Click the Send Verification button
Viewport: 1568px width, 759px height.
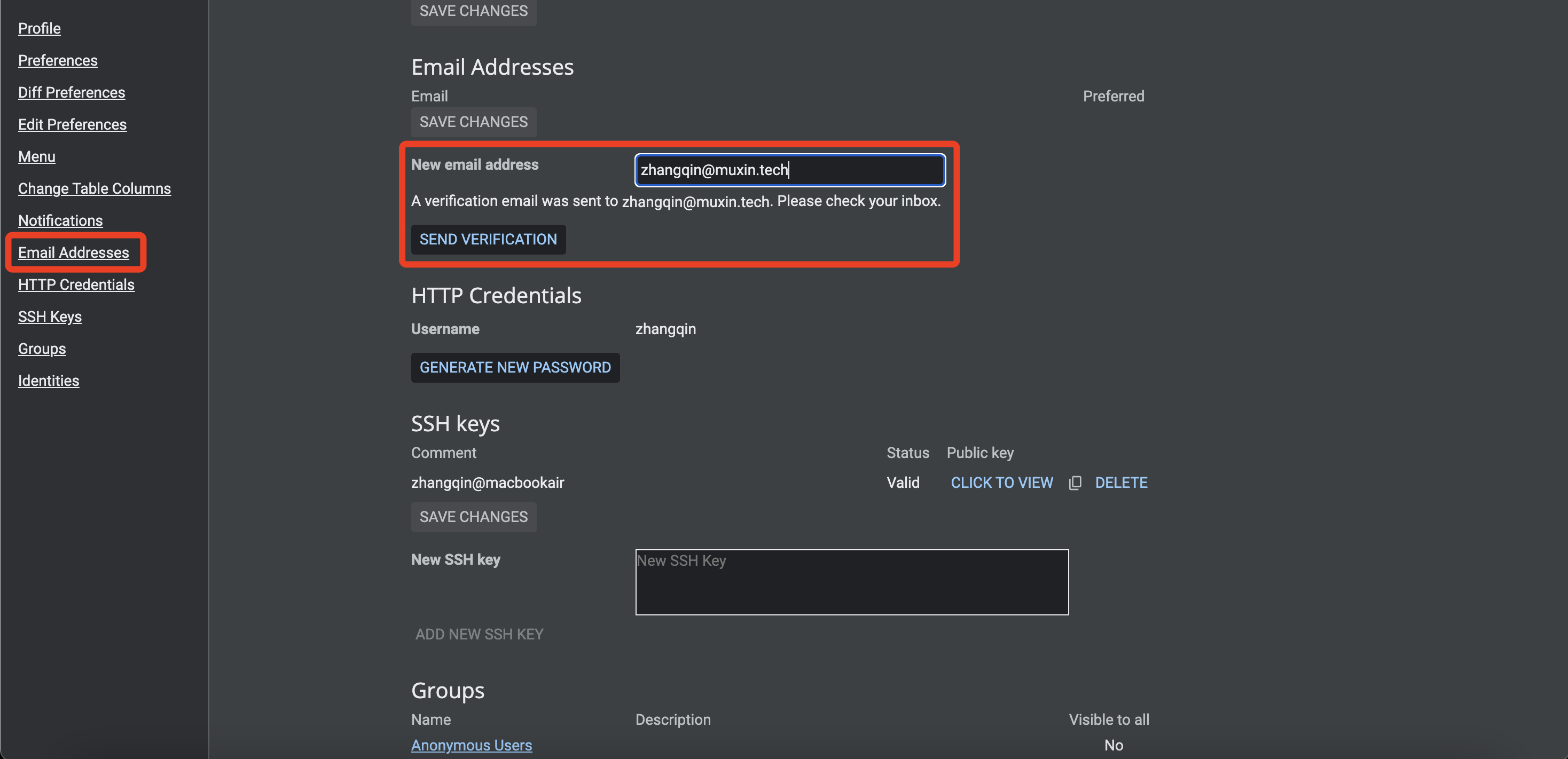pos(488,239)
